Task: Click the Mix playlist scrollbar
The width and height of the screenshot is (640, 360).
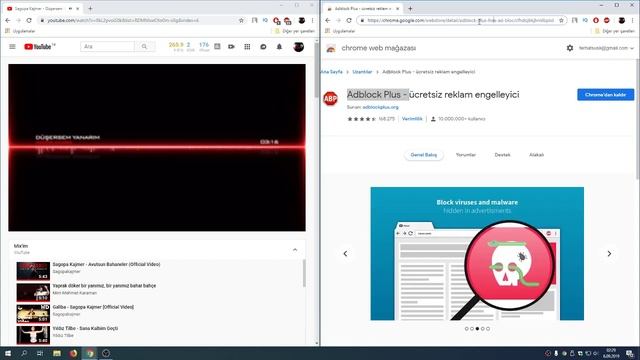Action: [x=304, y=273]
